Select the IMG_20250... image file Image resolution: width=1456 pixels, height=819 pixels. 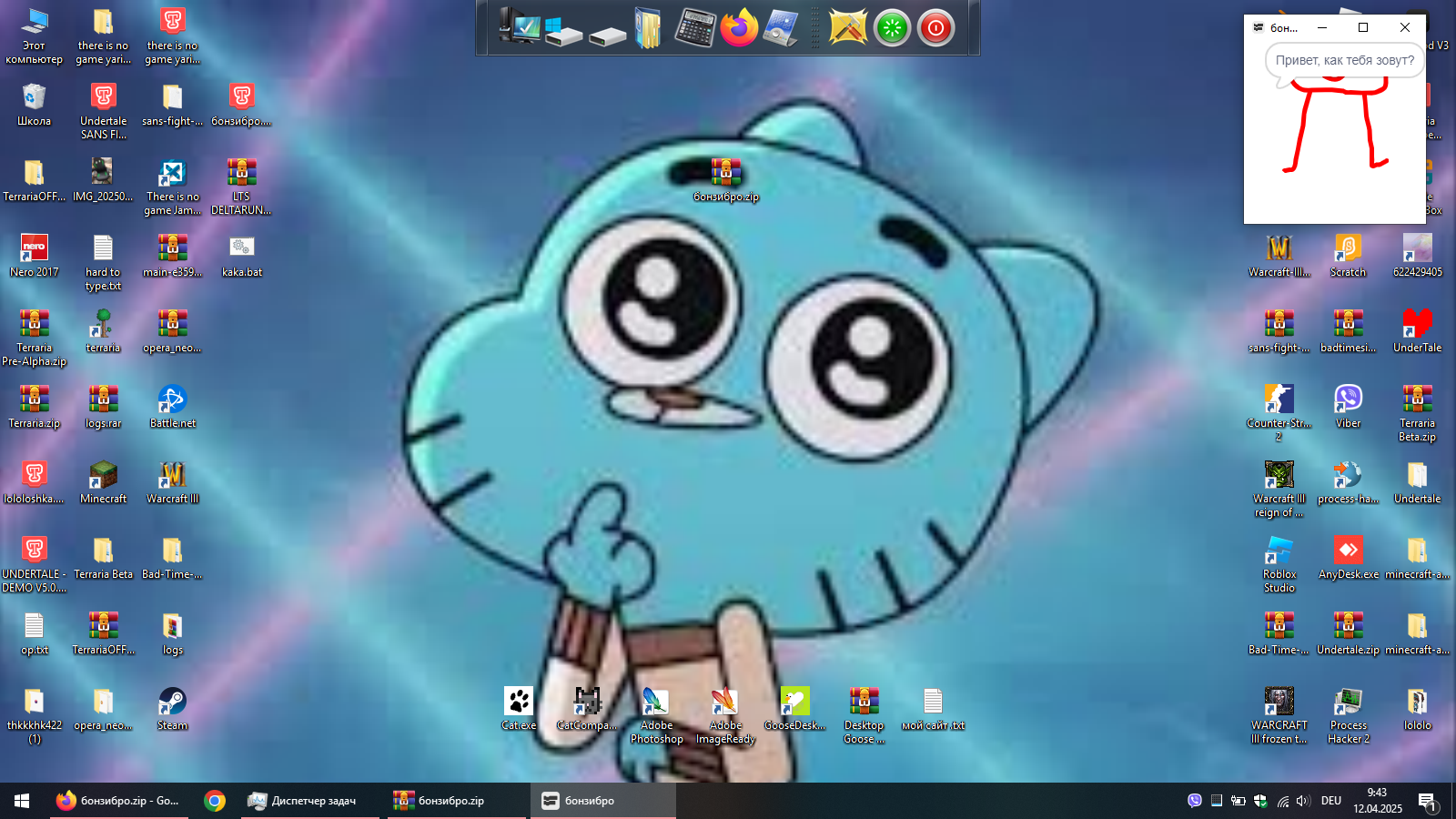click(103, 180)
